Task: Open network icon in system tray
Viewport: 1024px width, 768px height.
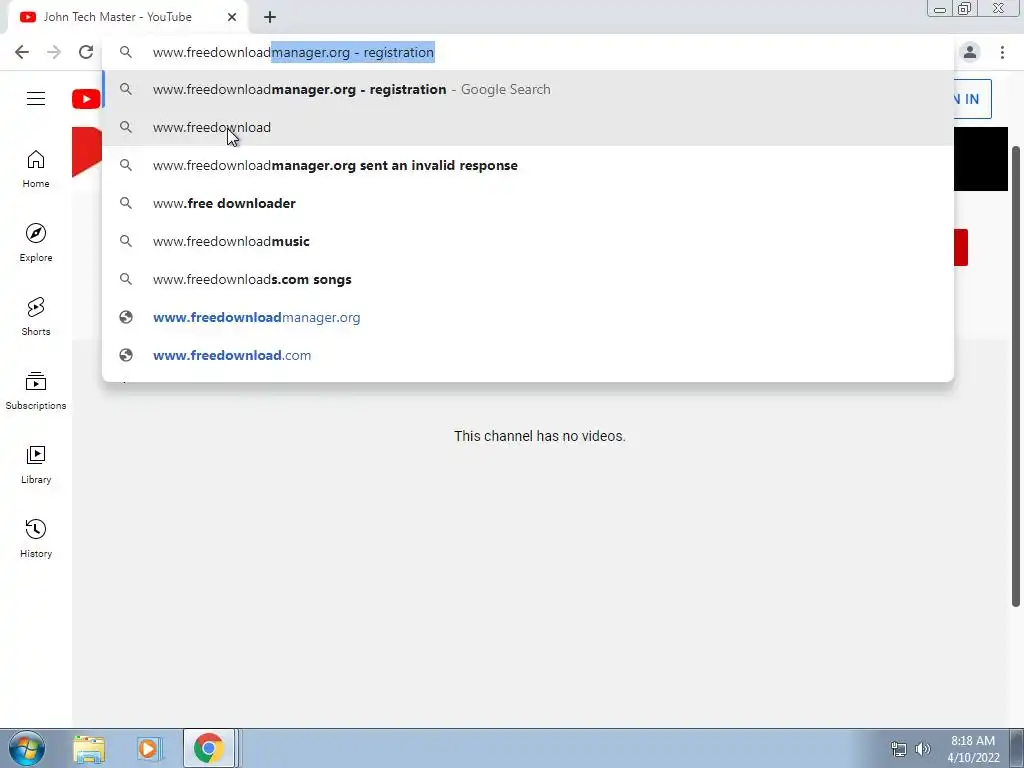Action: pos(899,749)
